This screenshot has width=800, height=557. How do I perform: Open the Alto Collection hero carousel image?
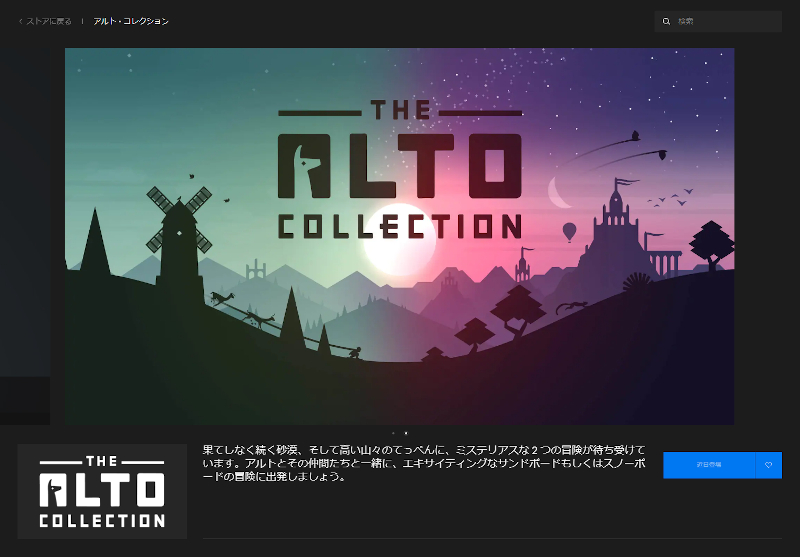399,236
